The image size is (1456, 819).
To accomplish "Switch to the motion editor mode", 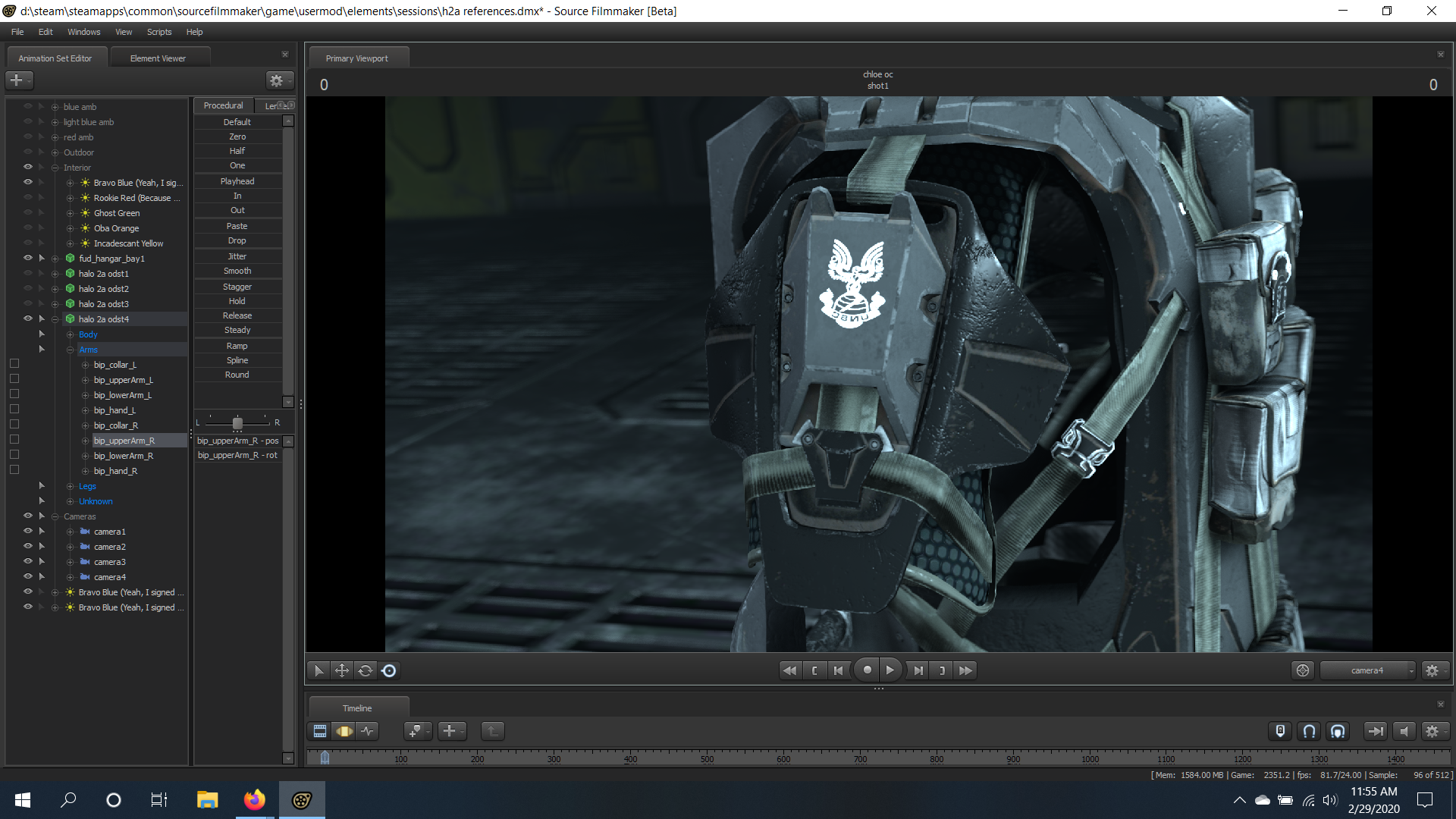I will coord(344,731).
